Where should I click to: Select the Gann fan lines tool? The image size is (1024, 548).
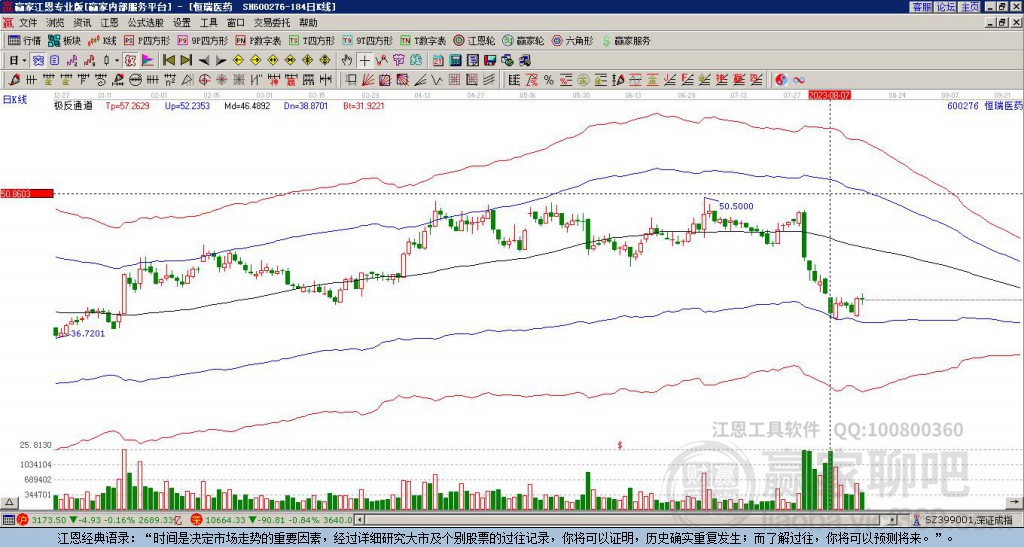pos(368,80)
